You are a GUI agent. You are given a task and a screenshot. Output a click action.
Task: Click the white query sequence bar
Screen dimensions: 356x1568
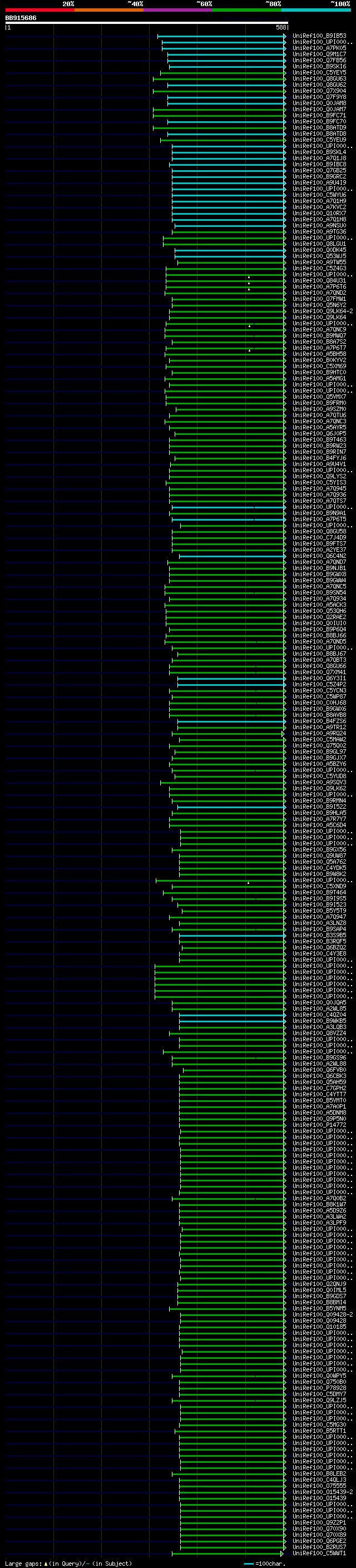pos(147,23)
